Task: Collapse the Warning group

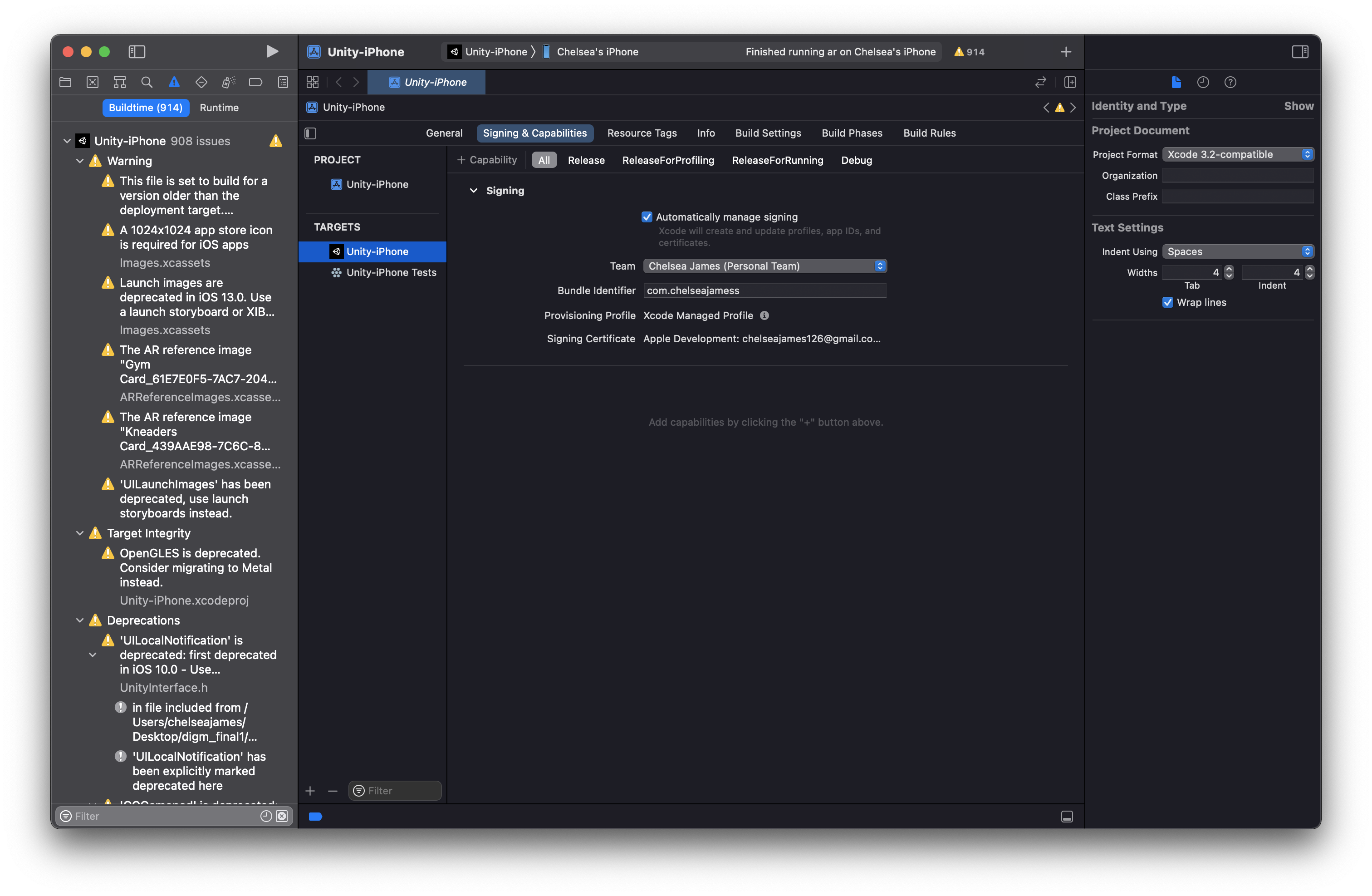Action: tap(79, 161)
